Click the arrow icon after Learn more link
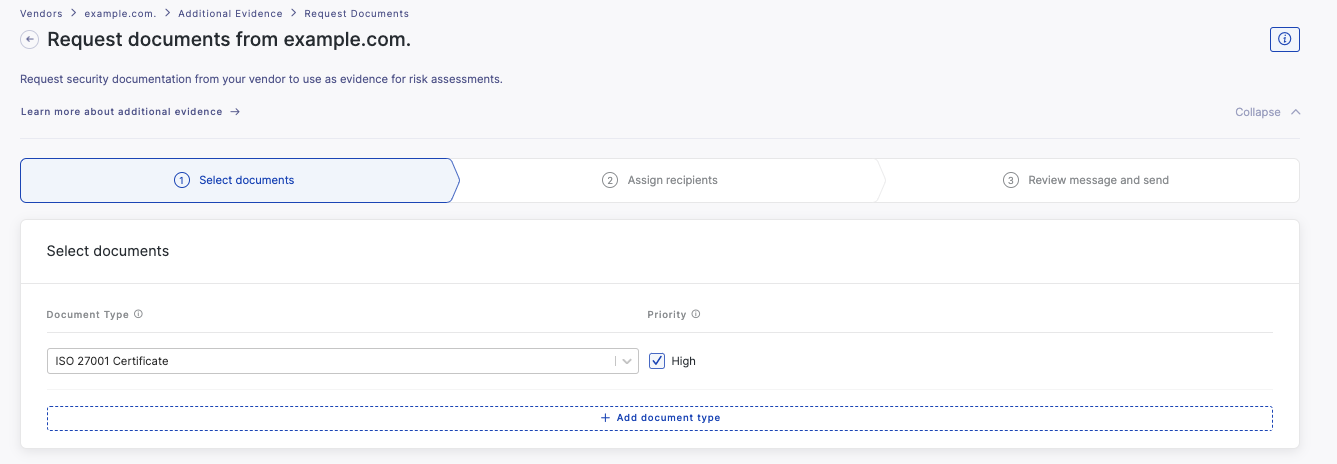Image resolution: width=1337 pixels, height=464 pixels. pyautogui.click(x=235, y=112)
